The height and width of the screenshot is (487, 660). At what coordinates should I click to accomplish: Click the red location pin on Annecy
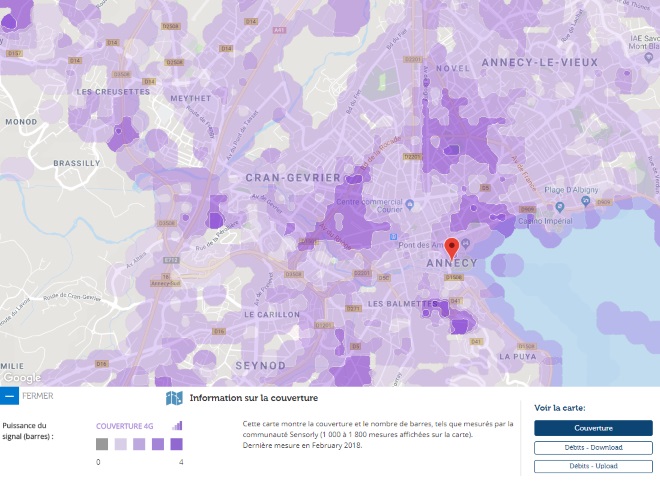(x=452, y=249)
